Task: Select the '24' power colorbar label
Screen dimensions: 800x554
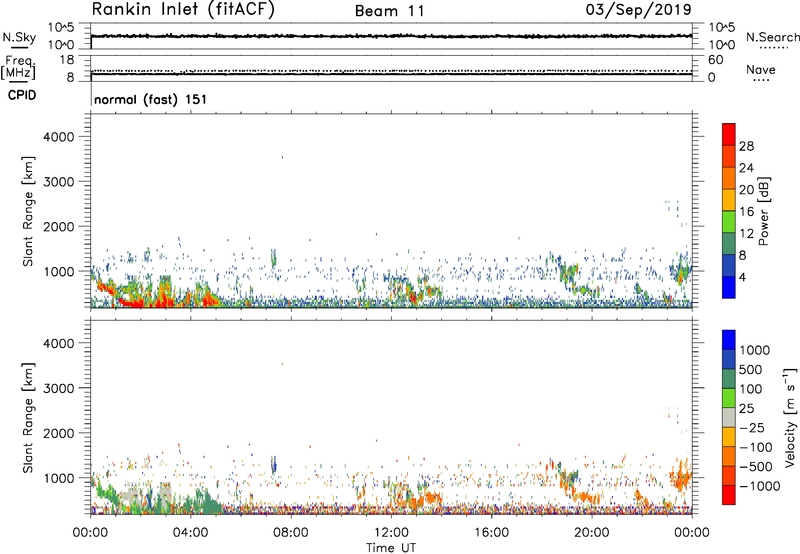Action: point(746,168)
